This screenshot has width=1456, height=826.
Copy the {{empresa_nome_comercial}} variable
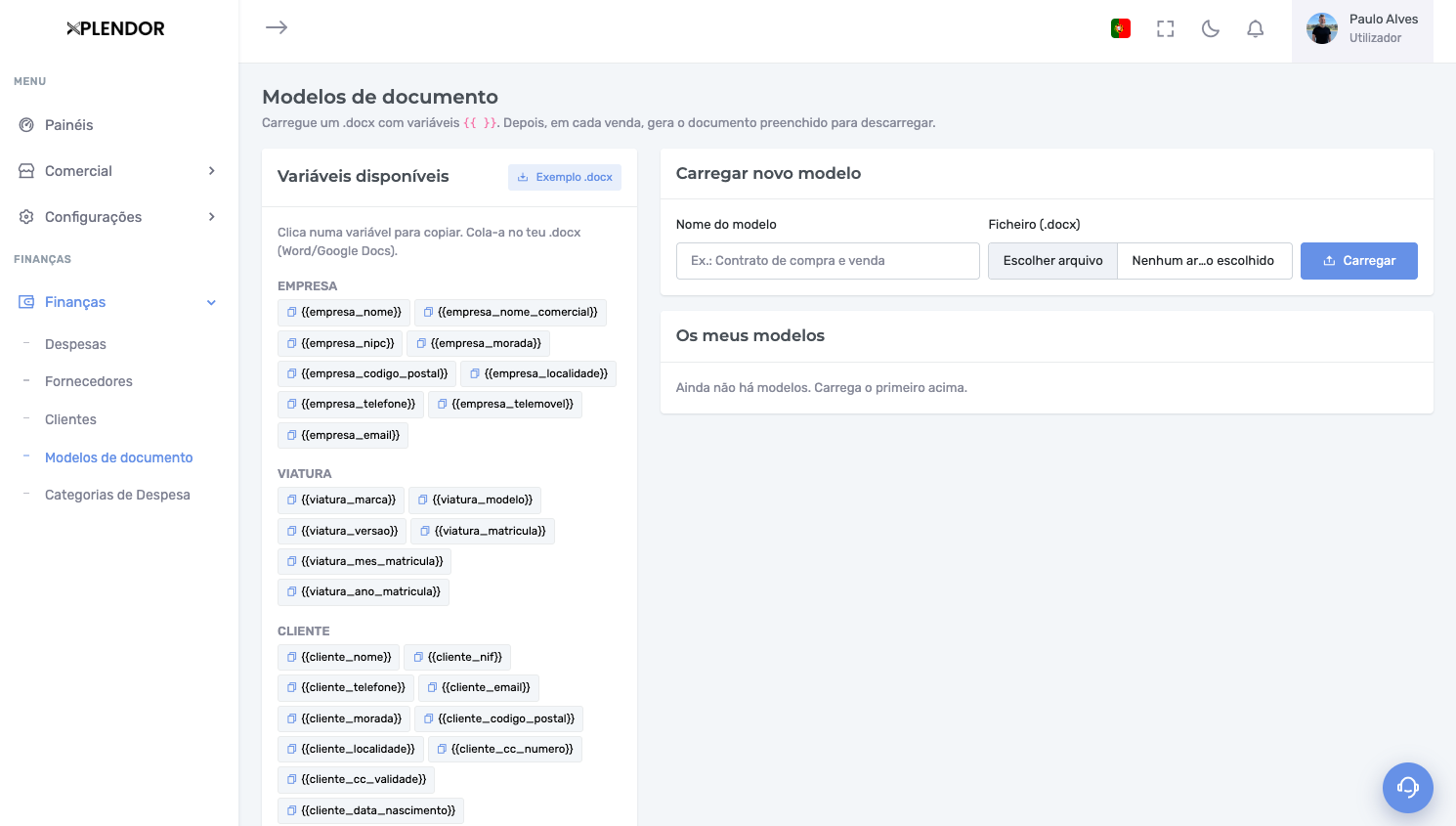tap(510, 313)
